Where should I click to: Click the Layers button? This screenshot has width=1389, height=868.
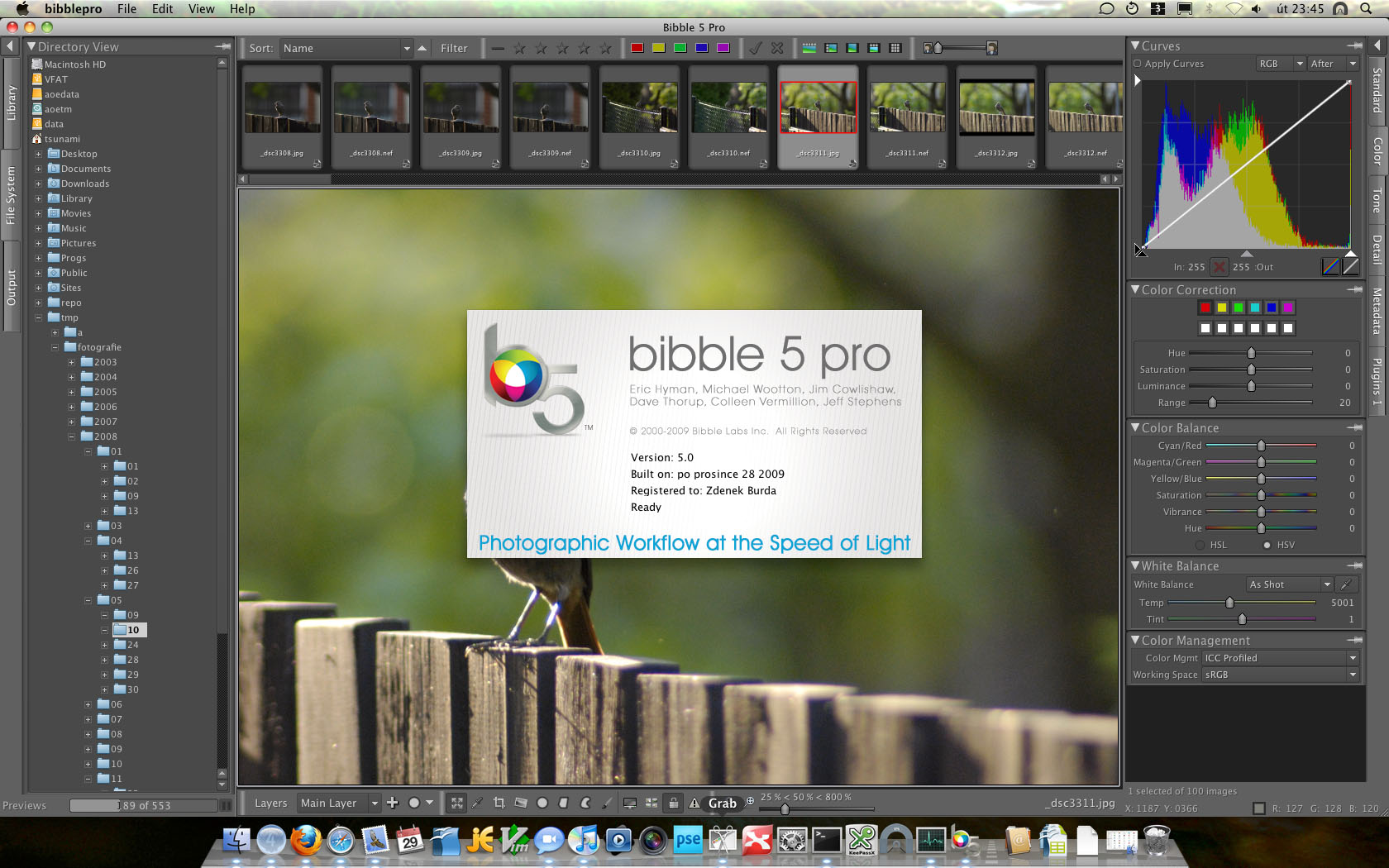coord(270,803)
